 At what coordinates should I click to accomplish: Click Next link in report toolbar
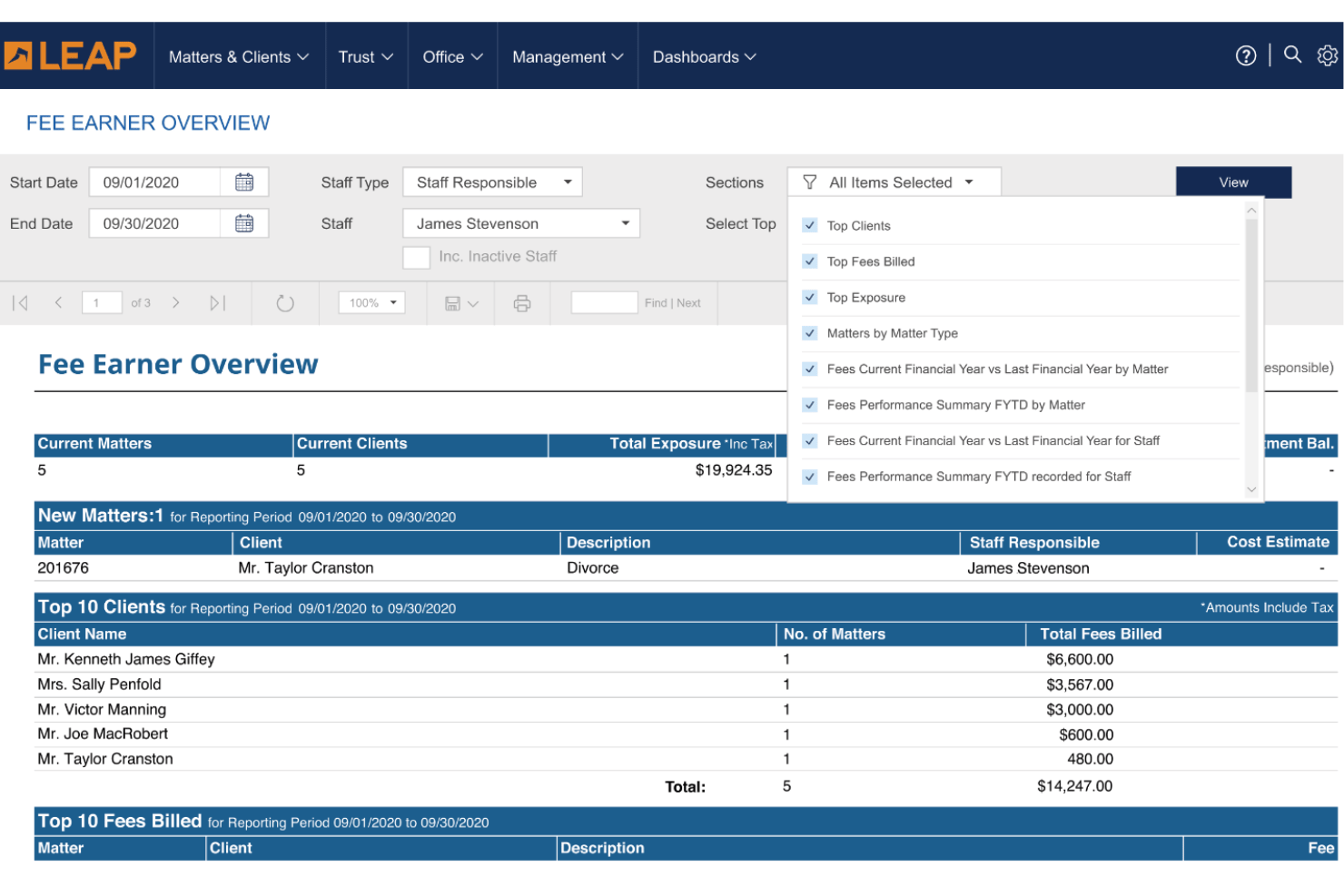pos(688,303)
